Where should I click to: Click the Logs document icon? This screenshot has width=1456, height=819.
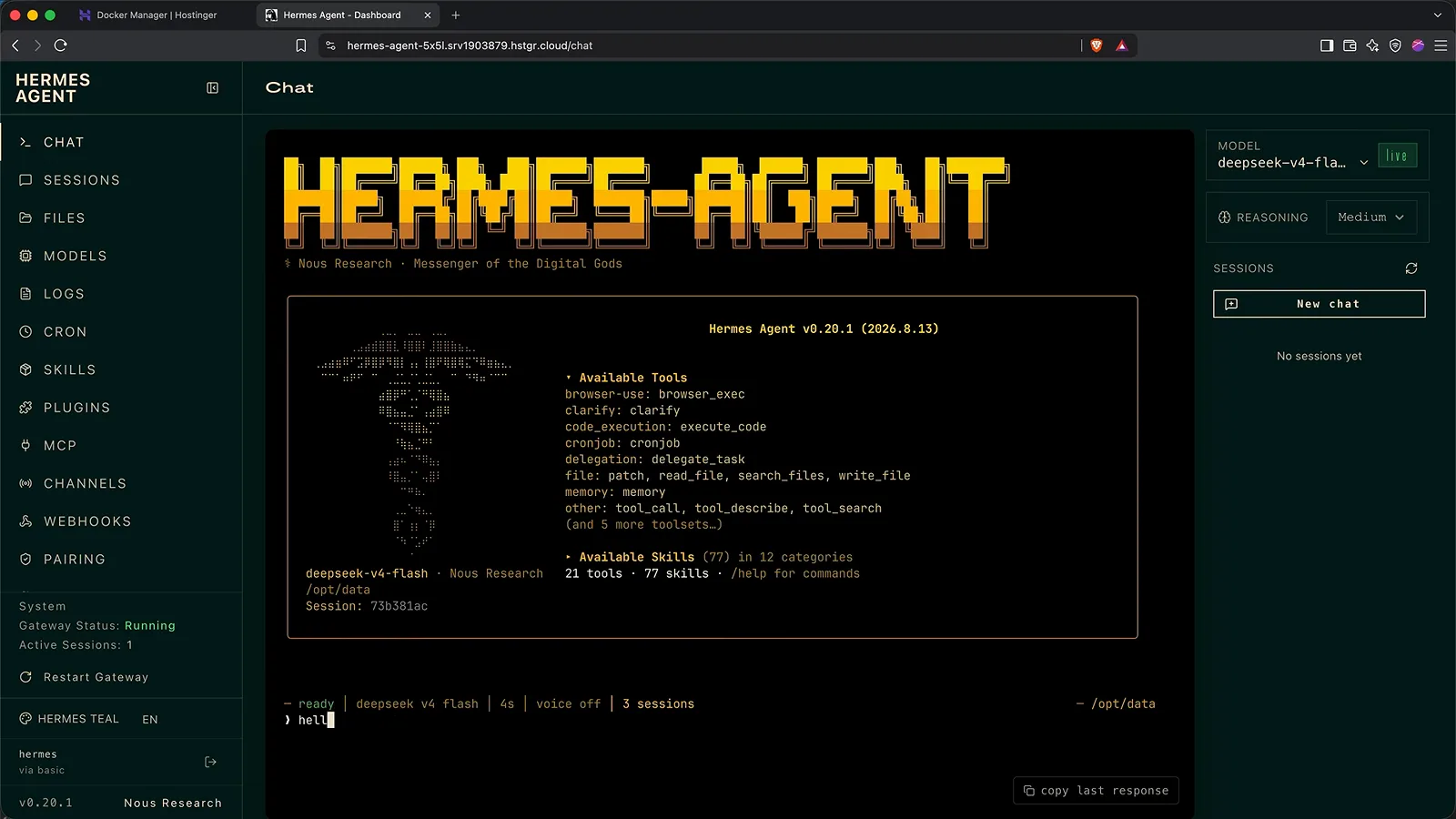[x=25, y=294]
